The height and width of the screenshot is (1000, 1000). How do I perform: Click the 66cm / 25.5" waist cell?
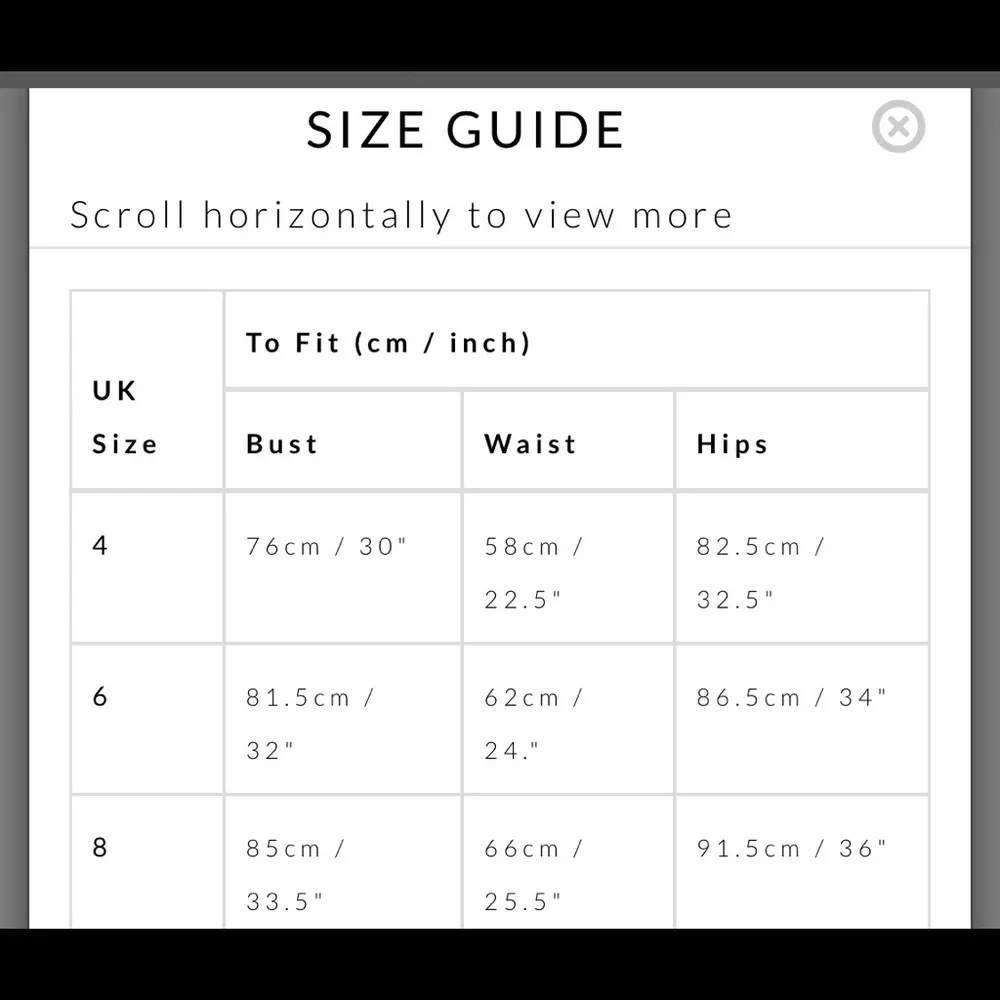(534, 874)
